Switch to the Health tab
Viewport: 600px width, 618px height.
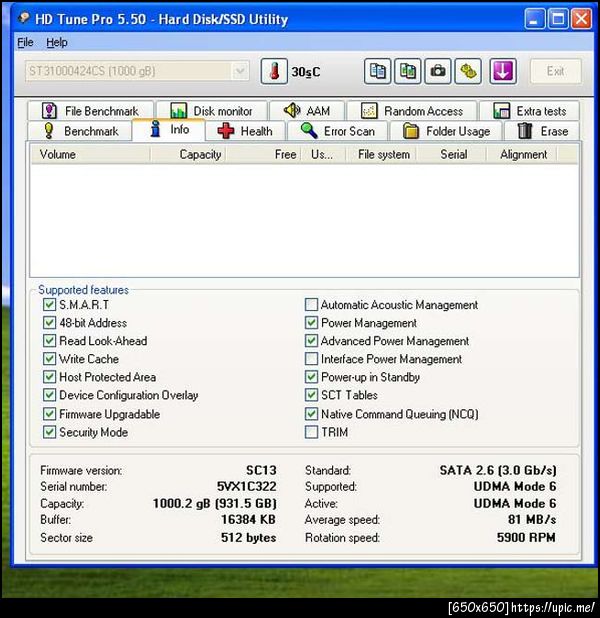[245, 131]
